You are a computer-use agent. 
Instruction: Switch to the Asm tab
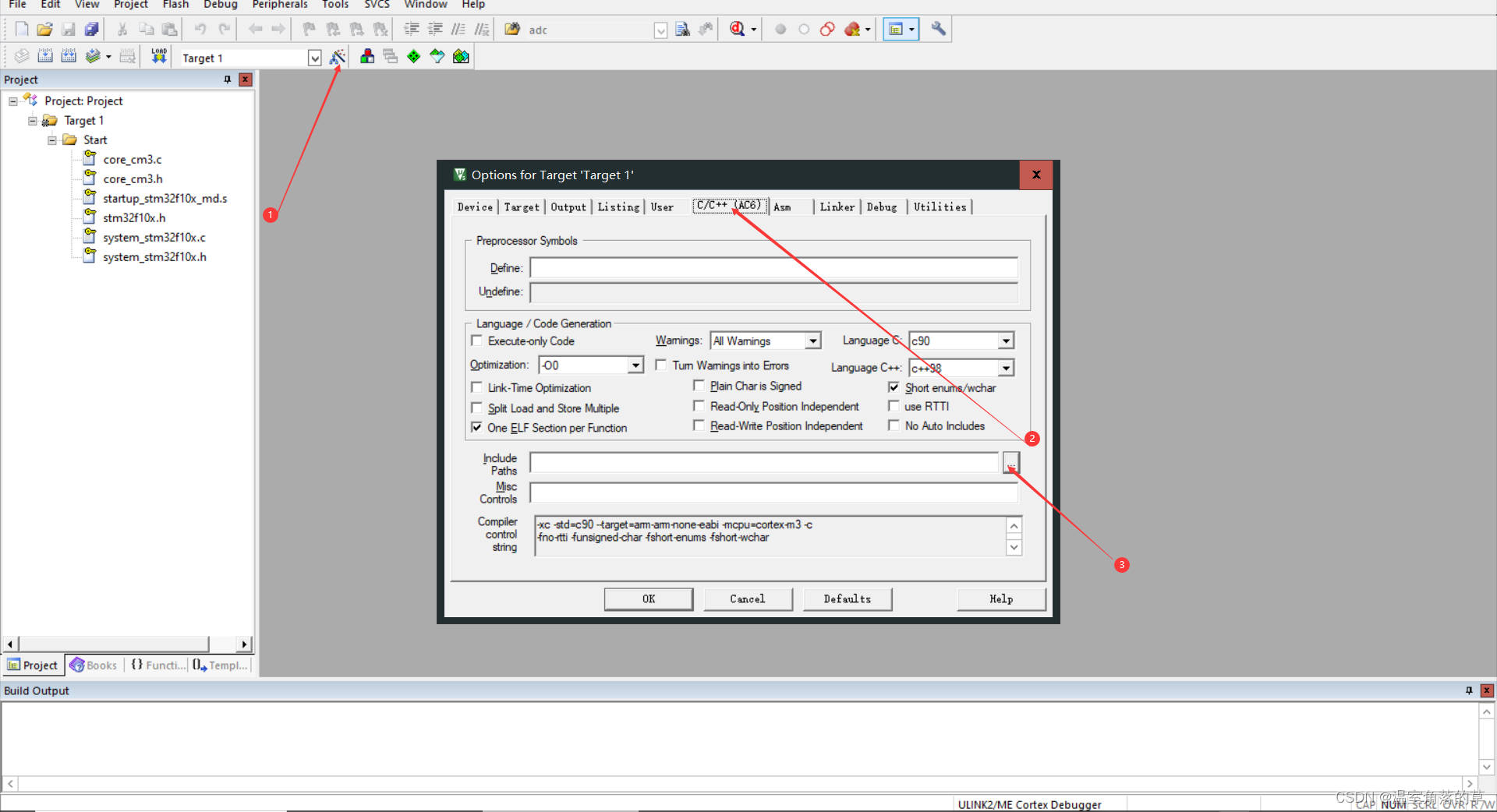point(782,207)
